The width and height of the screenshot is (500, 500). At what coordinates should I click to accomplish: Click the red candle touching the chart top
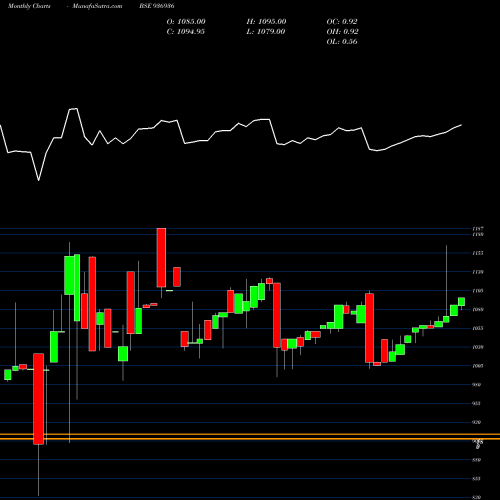(x=161, y=257)
